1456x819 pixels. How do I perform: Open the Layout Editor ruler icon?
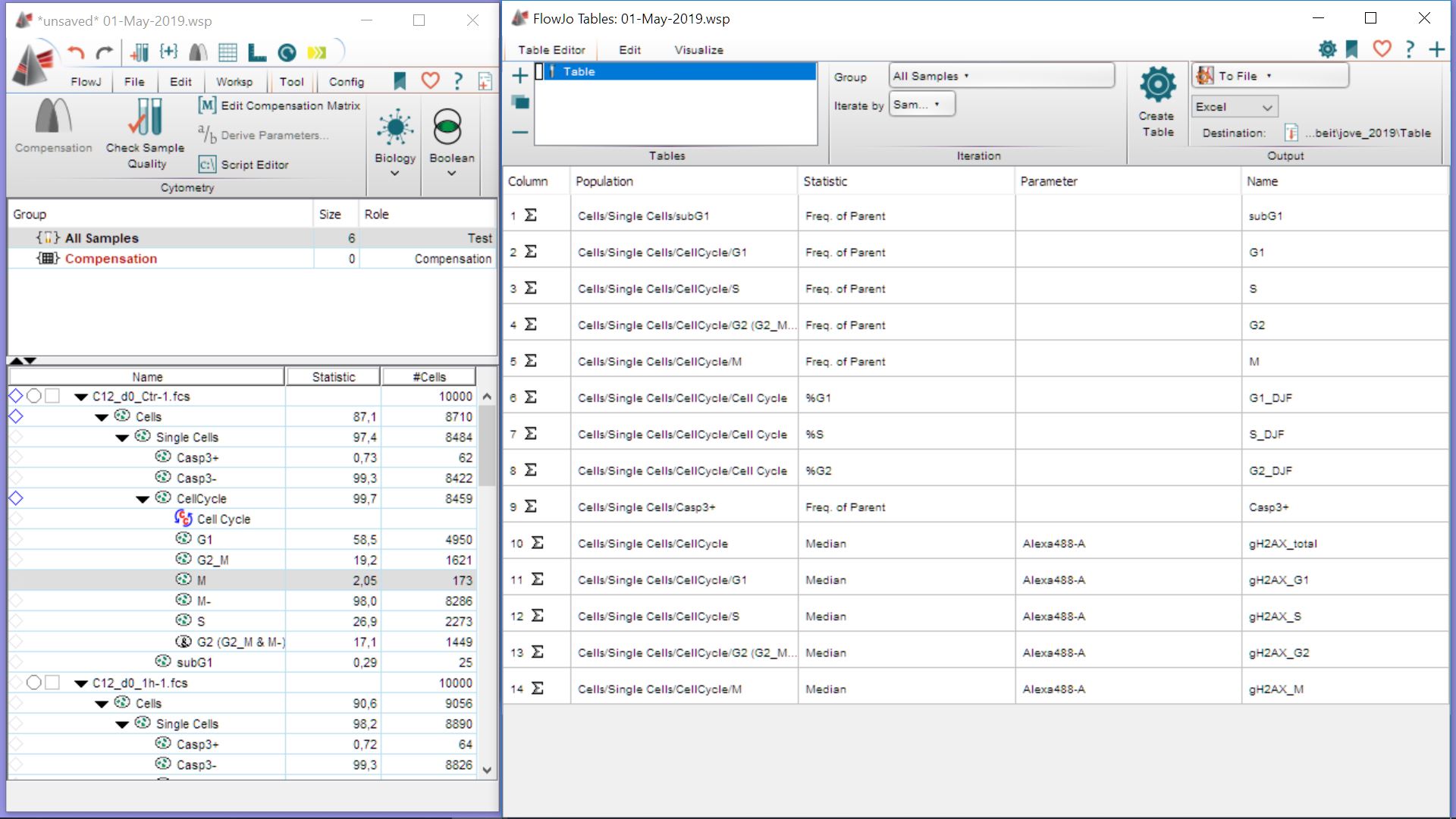click(257, 52)
